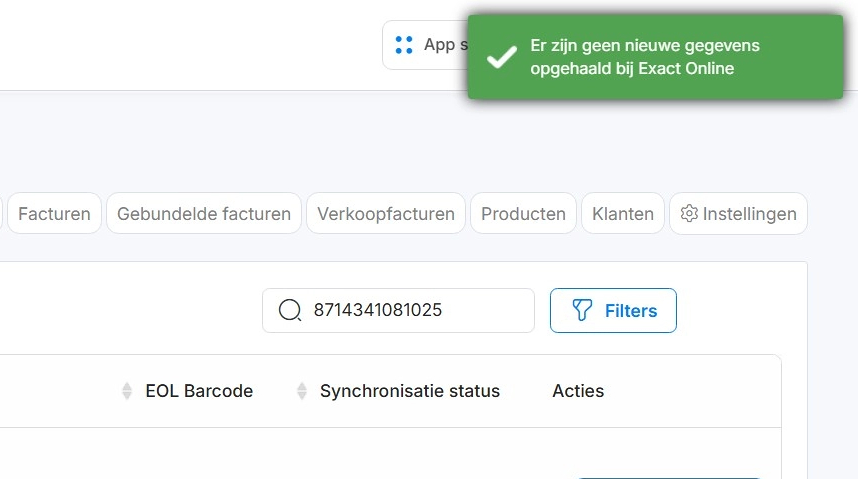Click the funnel icon on Filters
This screenshot has width=858, height=479.
coord(582,310)
